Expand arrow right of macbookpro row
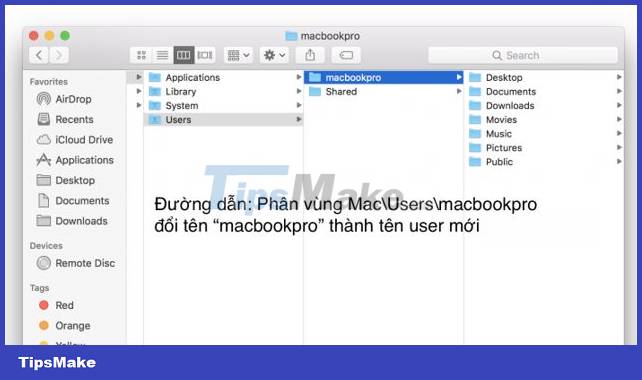The height and width of the screenshot is (380, 642). tap(459, 77)
